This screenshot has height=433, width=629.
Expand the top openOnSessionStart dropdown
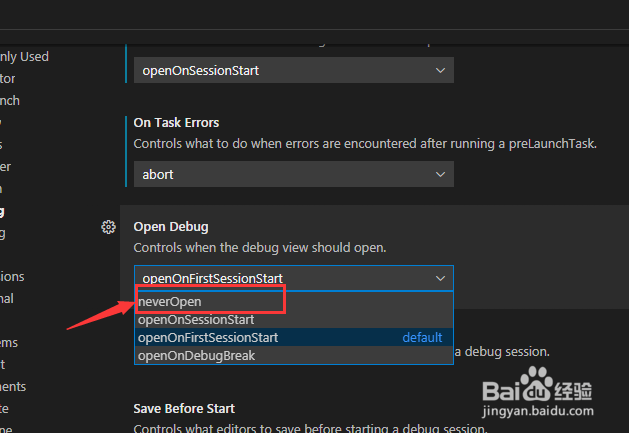point(294,70)
